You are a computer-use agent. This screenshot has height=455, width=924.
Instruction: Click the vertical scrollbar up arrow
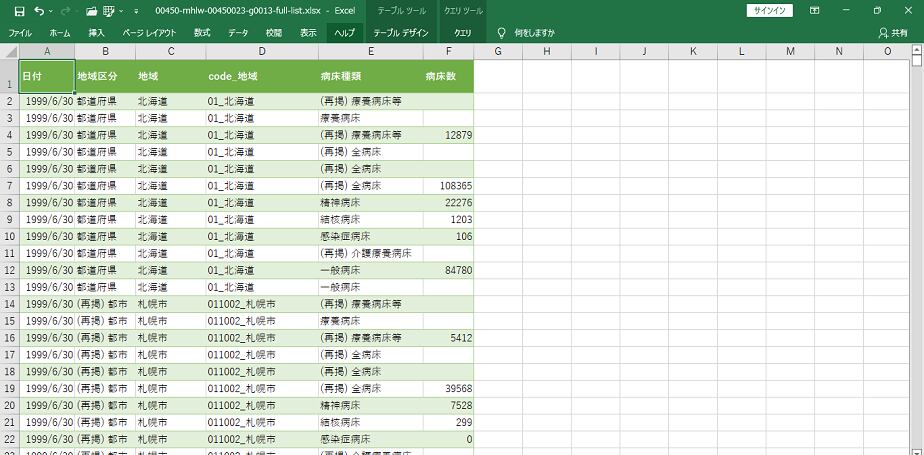pos(917,51)
